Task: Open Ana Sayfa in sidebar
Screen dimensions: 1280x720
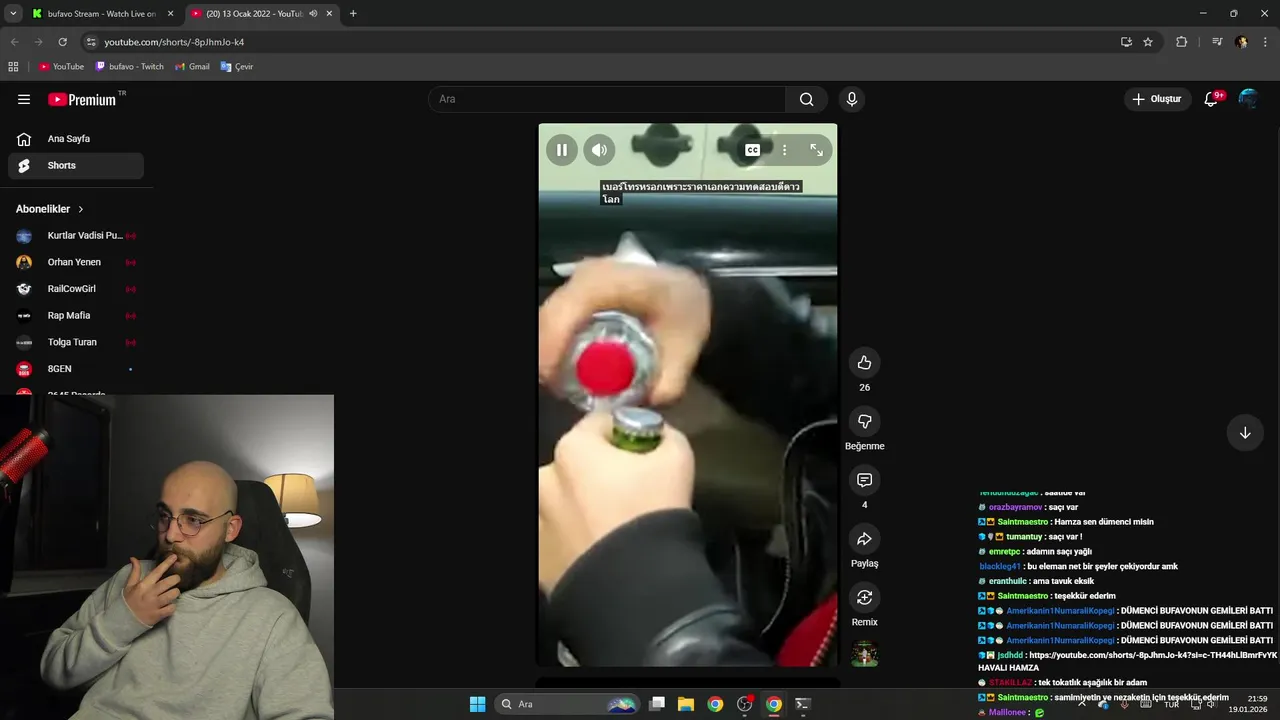Action: tap(76, 139)
